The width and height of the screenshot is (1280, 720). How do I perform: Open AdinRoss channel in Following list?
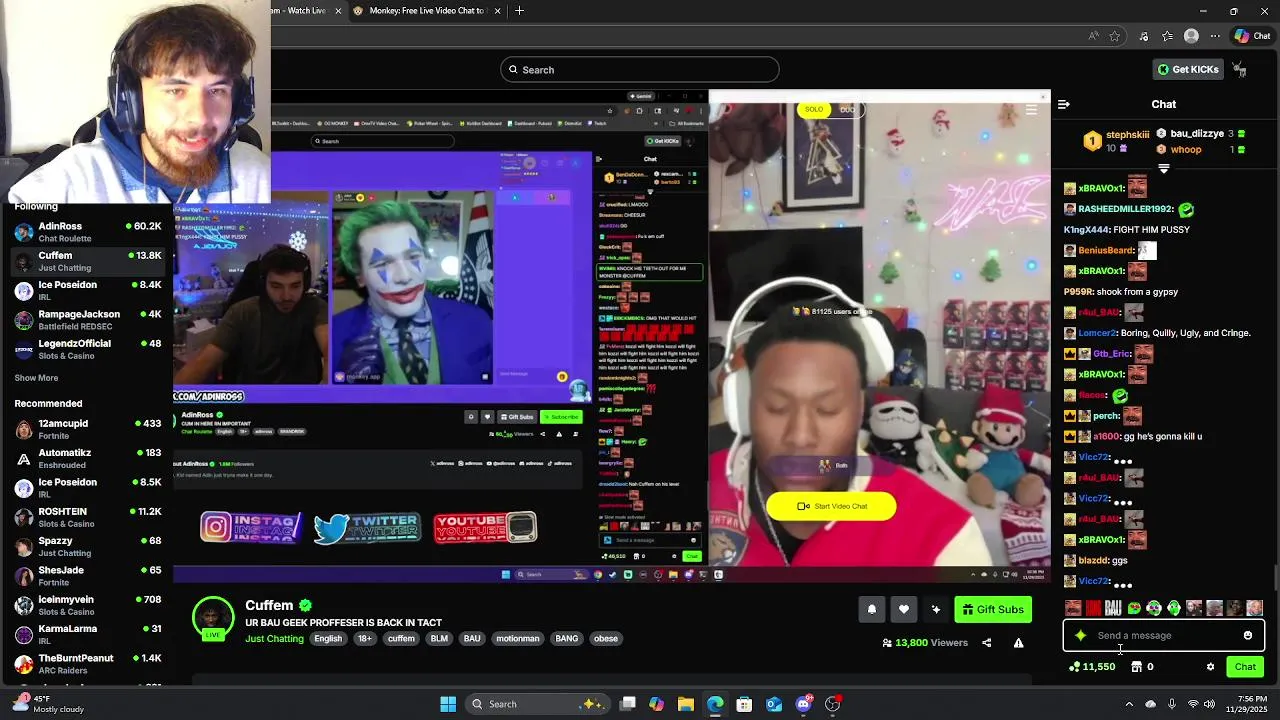coord(87,232)
